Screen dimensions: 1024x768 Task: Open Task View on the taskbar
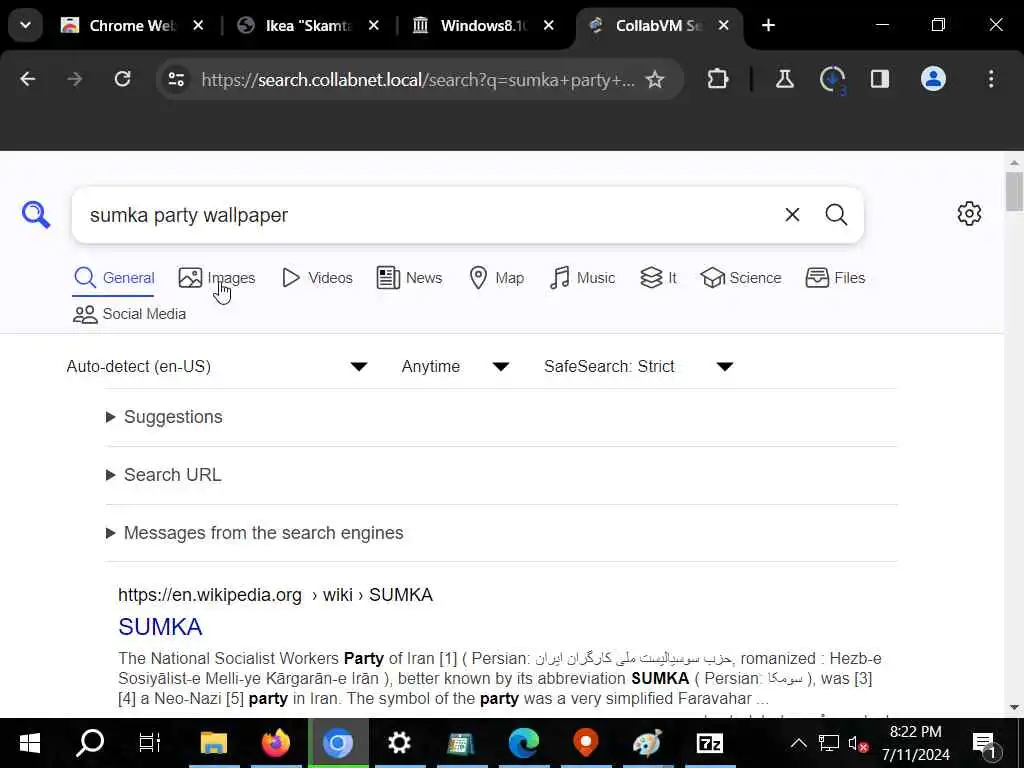150,743
